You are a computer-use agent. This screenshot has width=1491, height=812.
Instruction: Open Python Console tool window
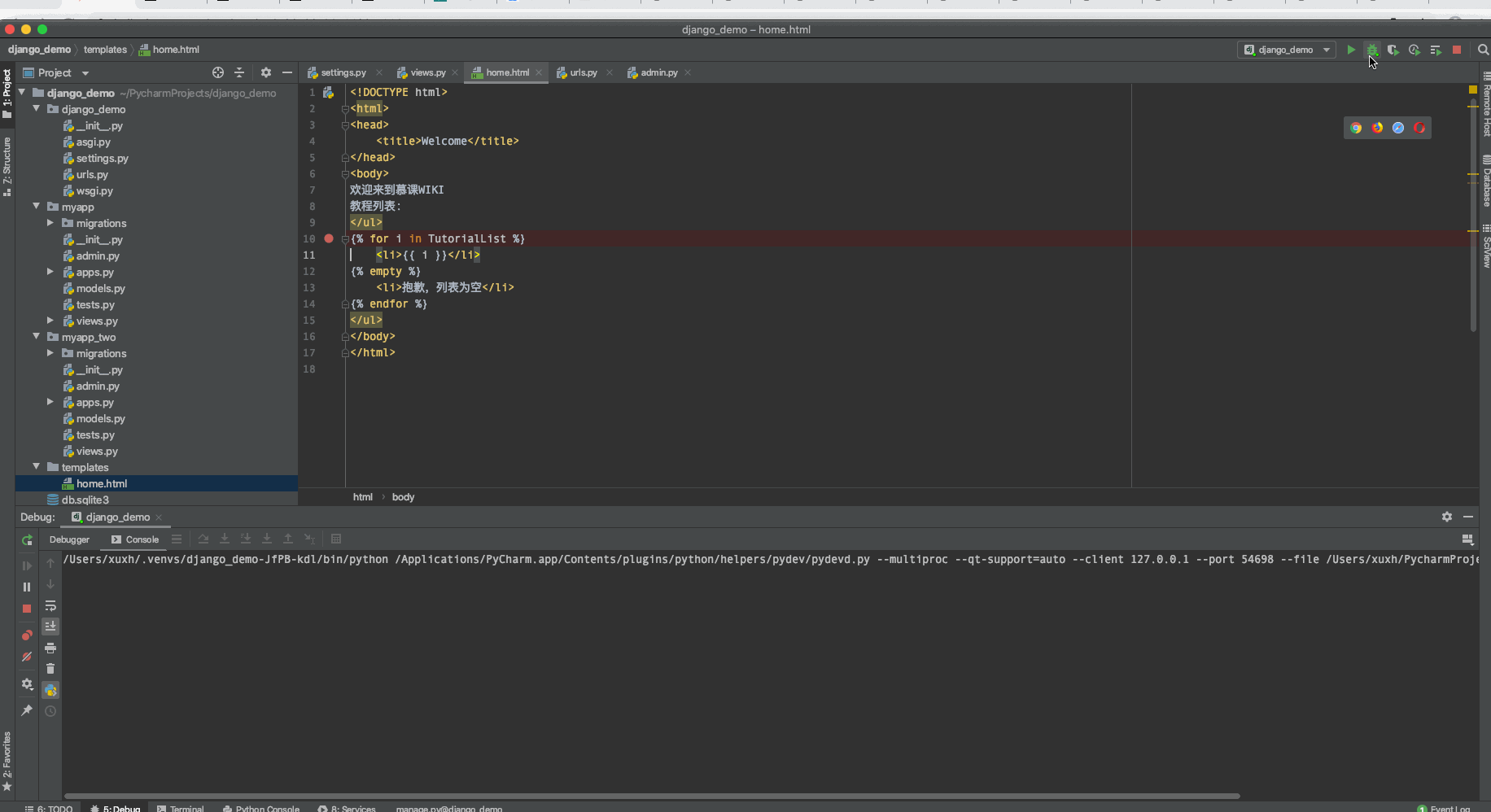coord(261,808)
